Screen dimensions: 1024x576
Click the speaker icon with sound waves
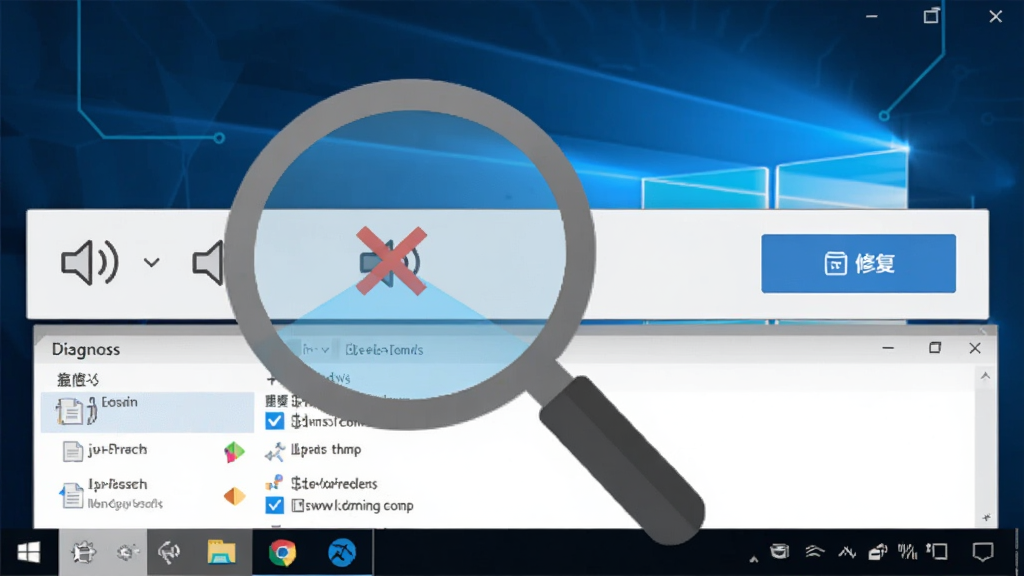pyautogui.click(x=89, y=263)
